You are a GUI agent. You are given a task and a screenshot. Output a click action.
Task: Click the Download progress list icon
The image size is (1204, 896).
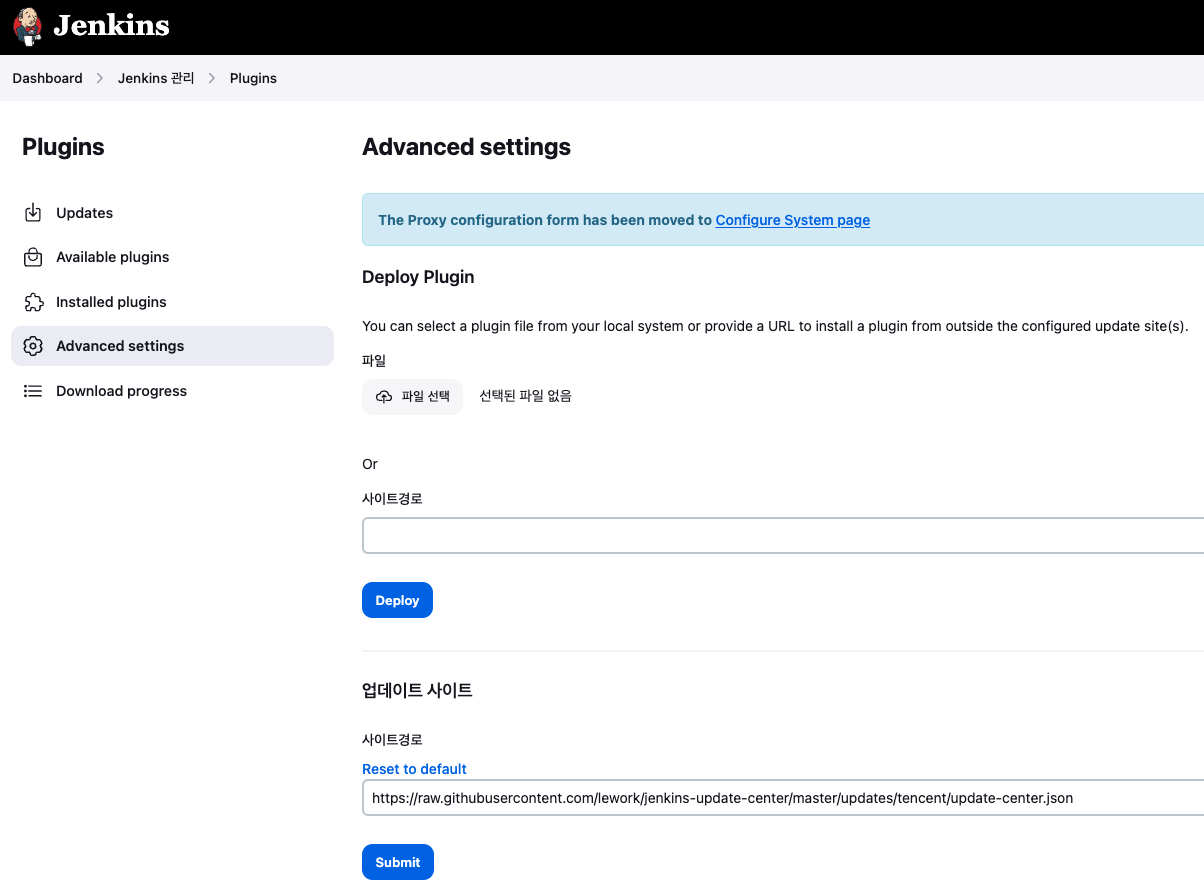point(33,391)
